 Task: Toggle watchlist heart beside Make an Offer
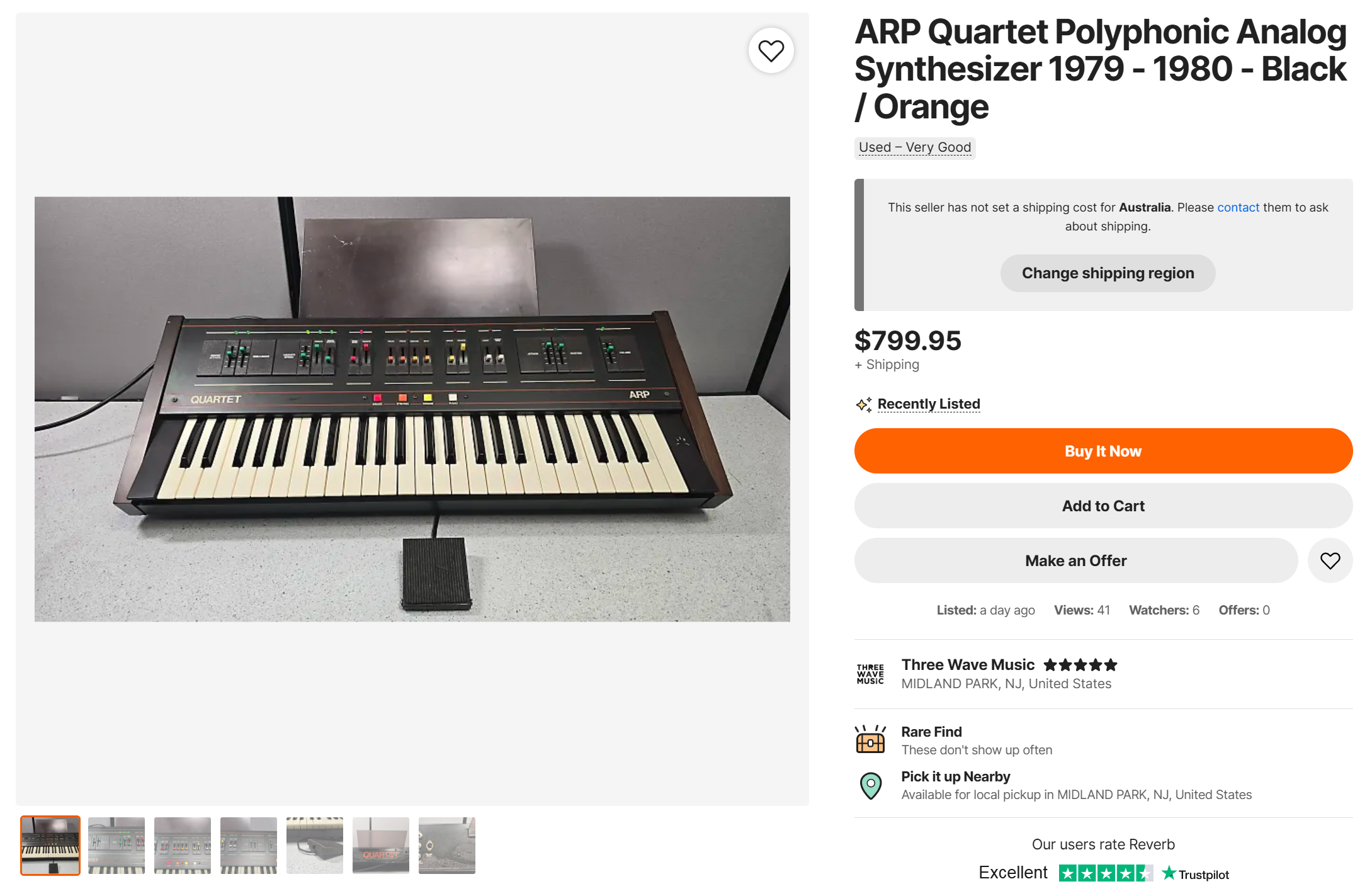(x=1330, y=560)
